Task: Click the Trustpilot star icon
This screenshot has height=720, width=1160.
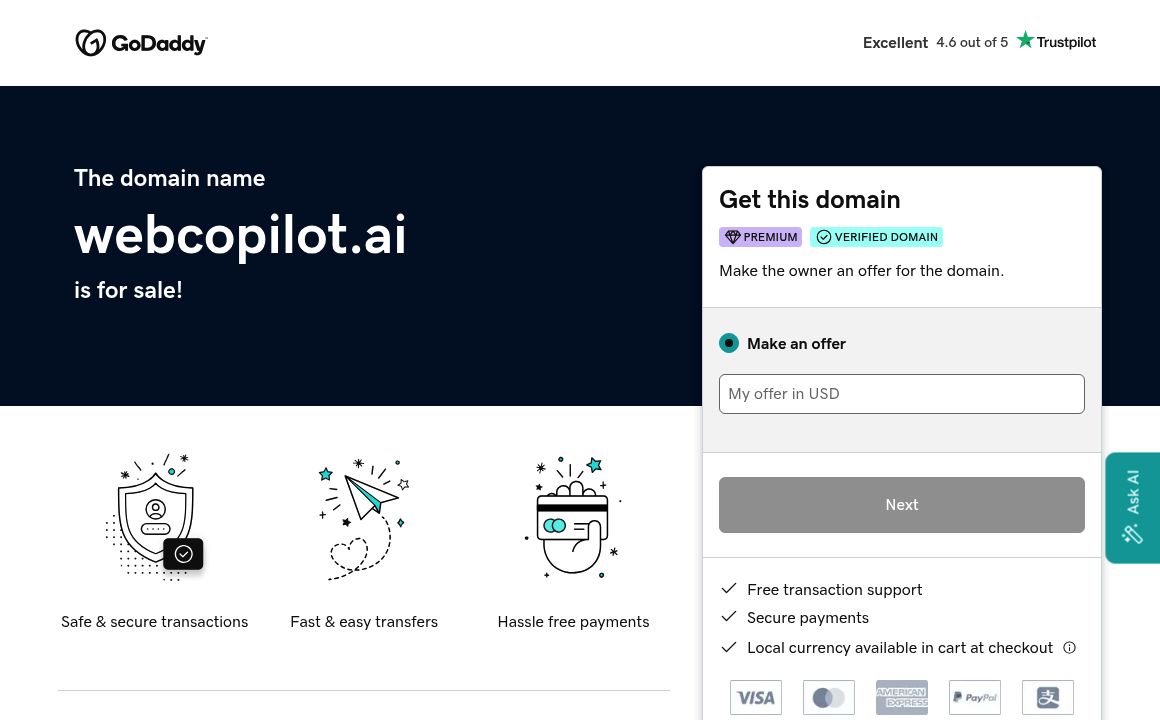Action: click(1025, 39)
